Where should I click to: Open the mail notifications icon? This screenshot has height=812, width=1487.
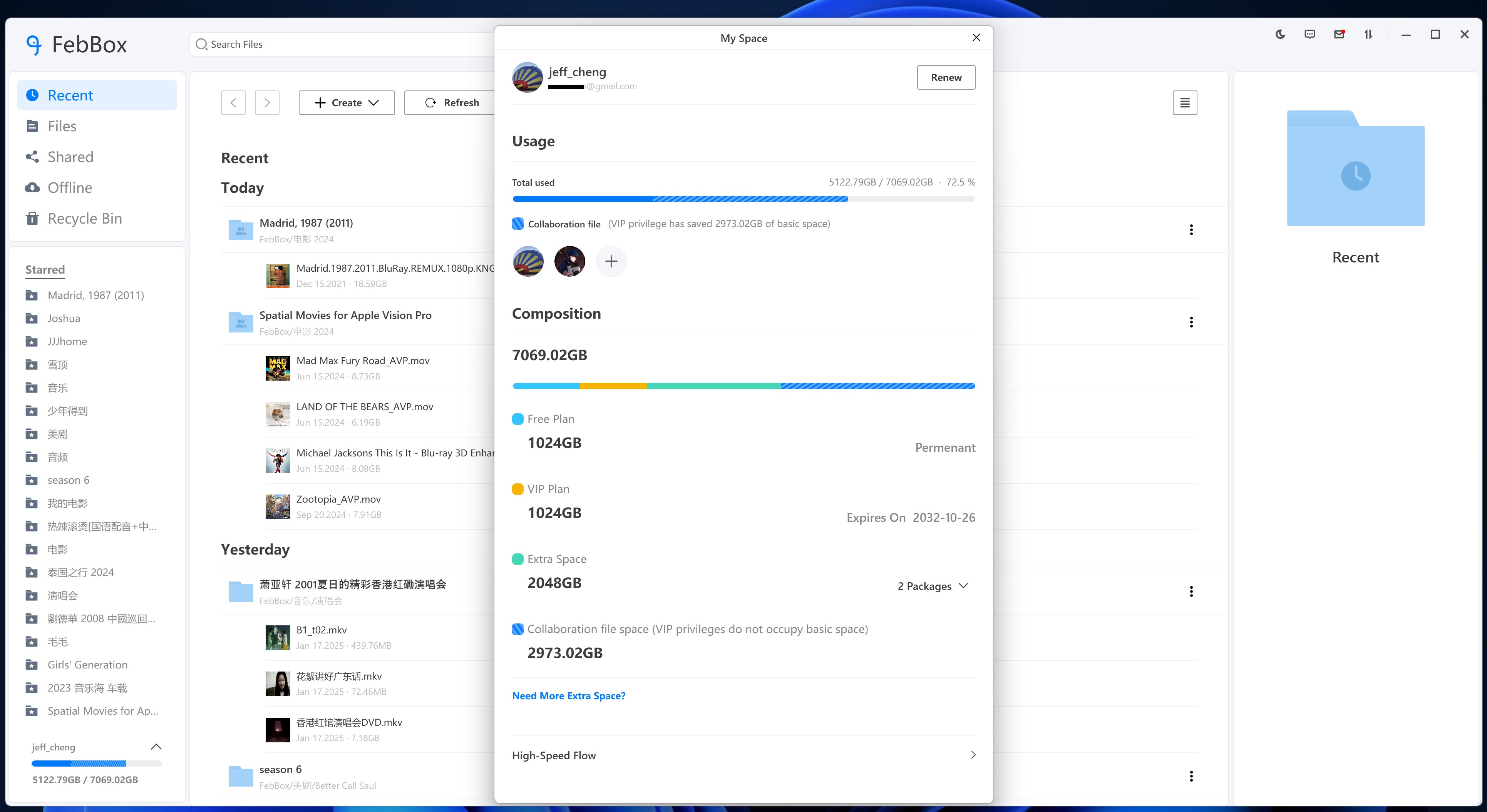click(x=1339, y=35)
